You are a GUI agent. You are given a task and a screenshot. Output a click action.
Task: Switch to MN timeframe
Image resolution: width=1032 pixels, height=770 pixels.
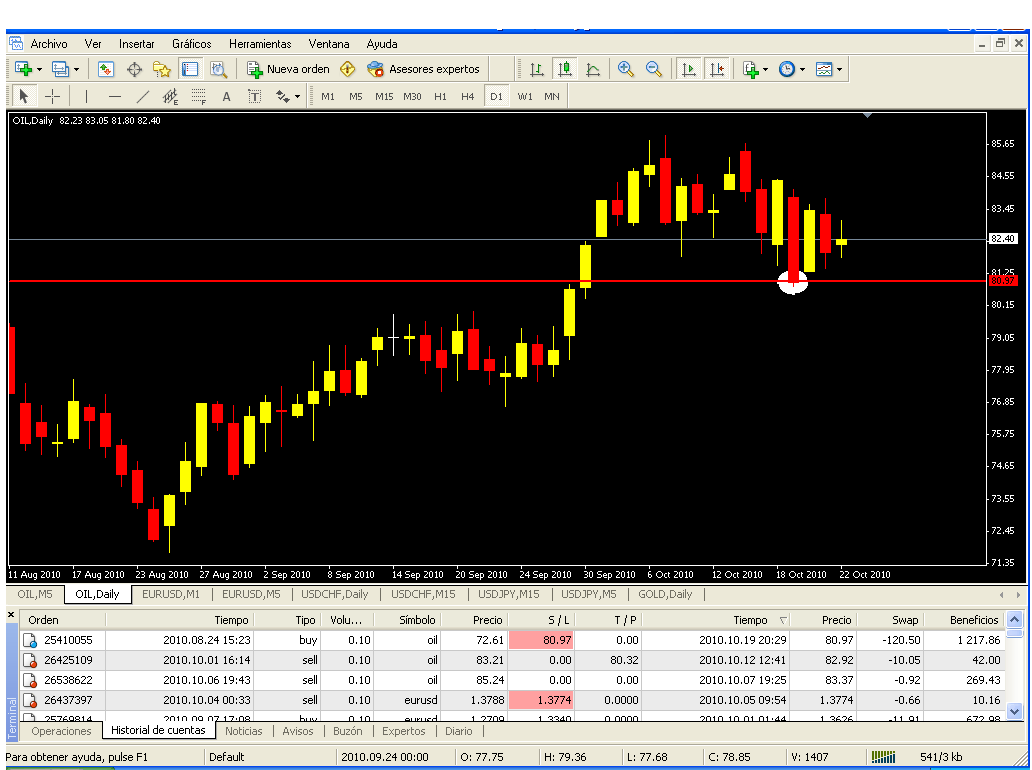click(552, 96)
